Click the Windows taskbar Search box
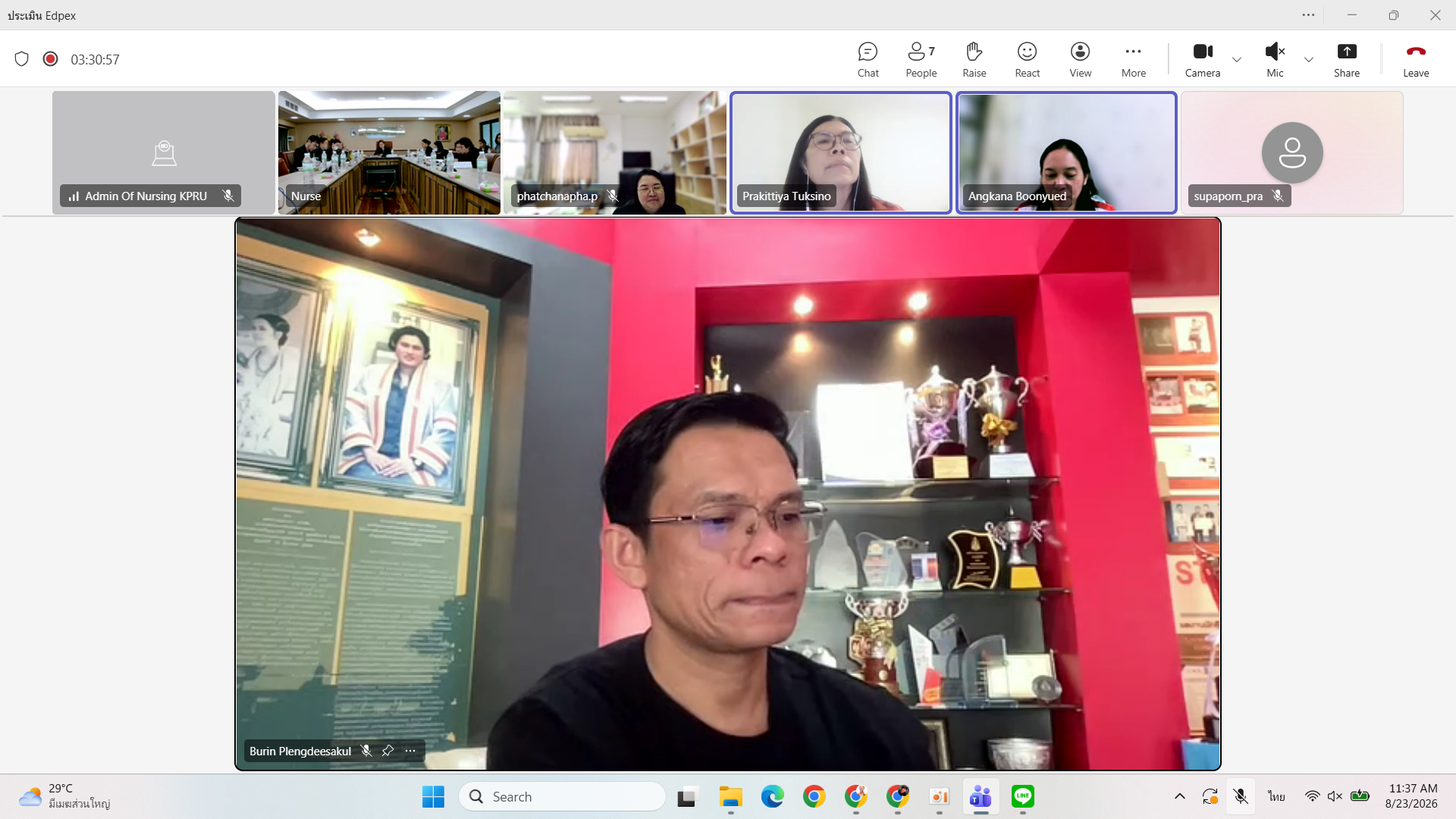 point(562,796)
